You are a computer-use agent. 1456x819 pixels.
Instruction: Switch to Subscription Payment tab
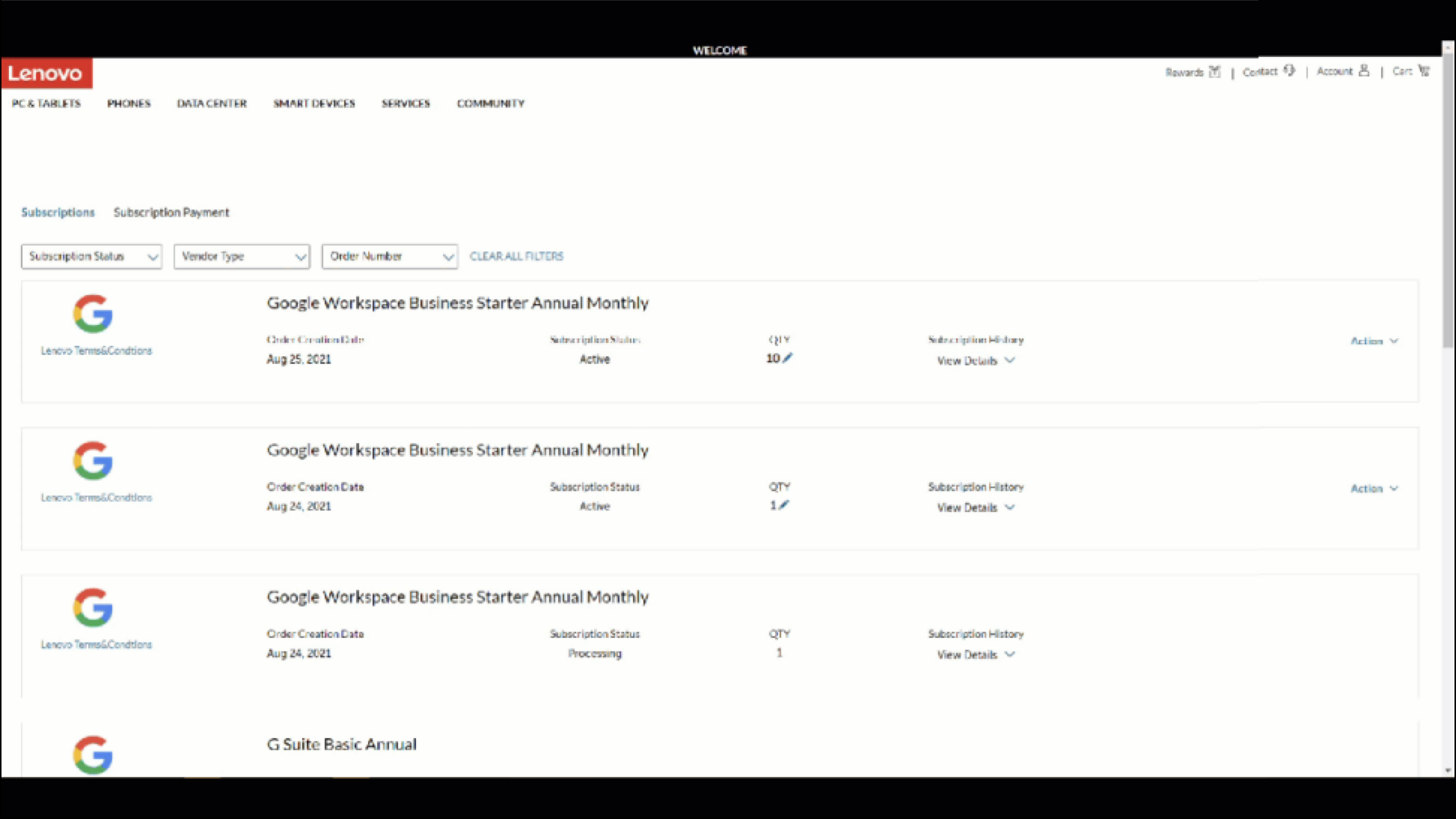[x=171, y=213]
